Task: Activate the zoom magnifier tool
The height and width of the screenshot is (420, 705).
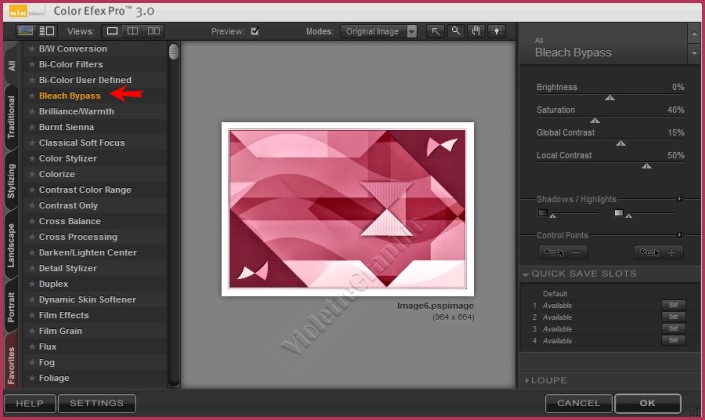Action: (x=455, y=31)
